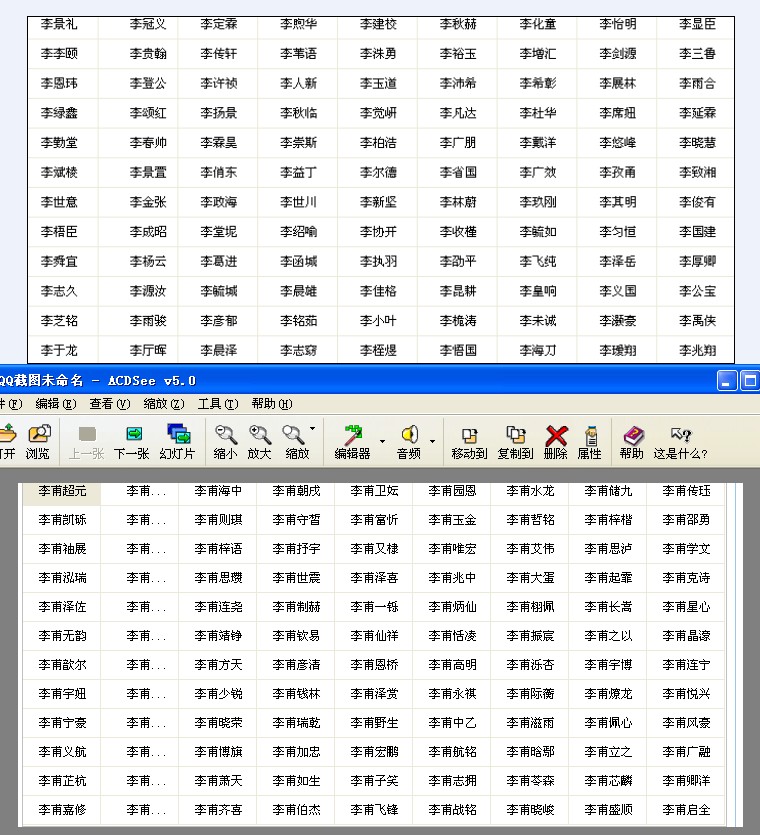The width and height of the screenshot is (760, 835).
Task: Click the name 李甫之以
Action: point(608,636)
